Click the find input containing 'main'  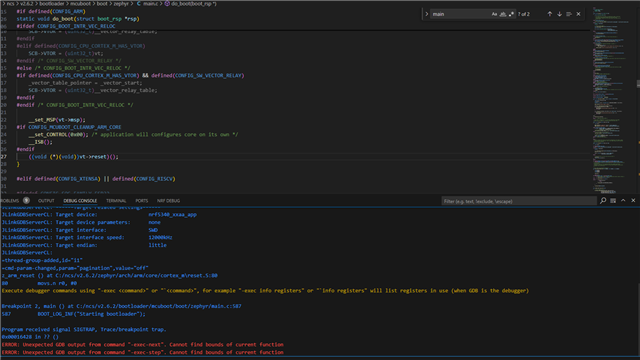pos(460,14)
